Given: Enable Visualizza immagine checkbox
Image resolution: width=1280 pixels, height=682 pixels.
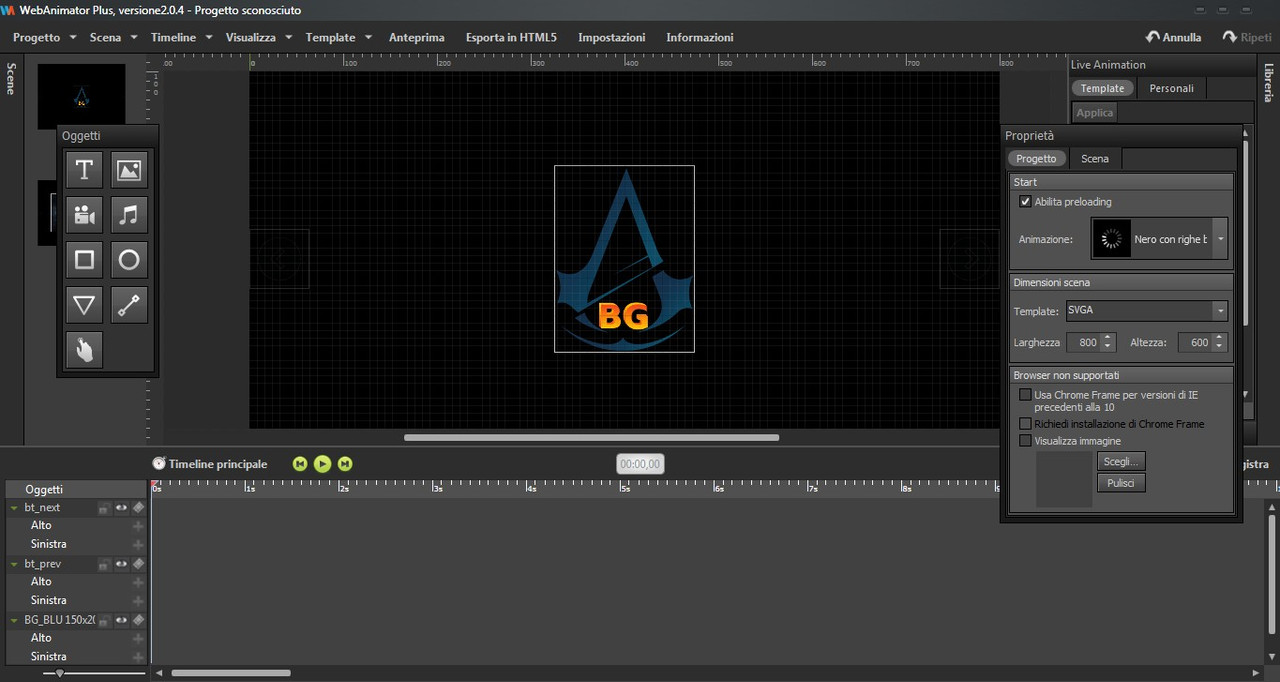Looking at the screenshot, I should click(x=1025, y=440).
